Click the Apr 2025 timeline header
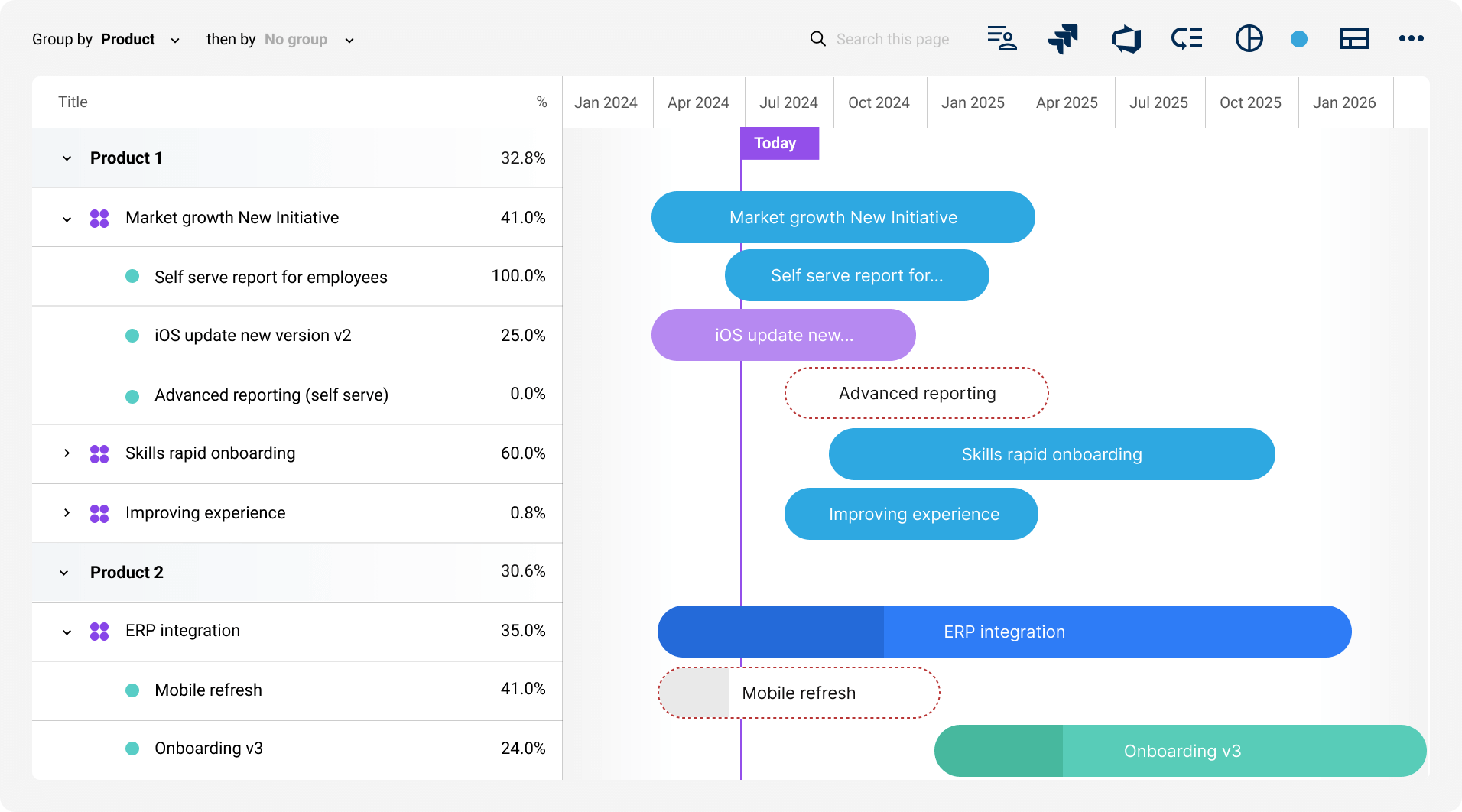 (x=1067, y=102)
